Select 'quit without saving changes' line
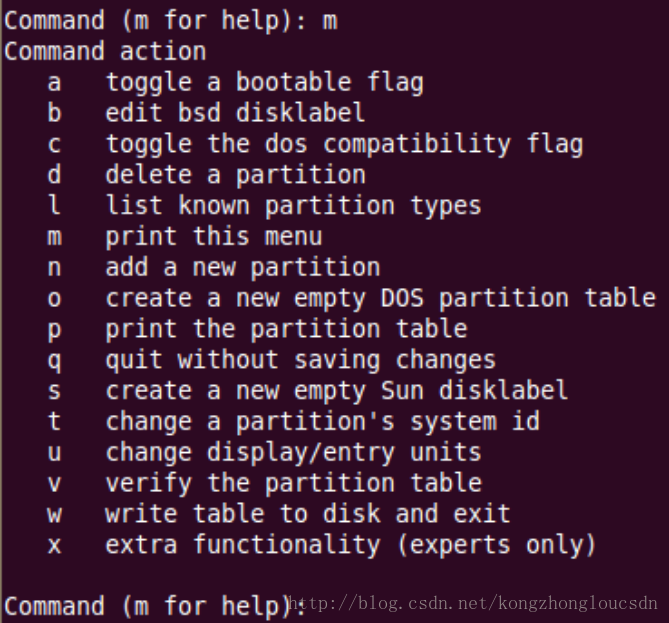The image size is (669, 623). click(271, 360)
